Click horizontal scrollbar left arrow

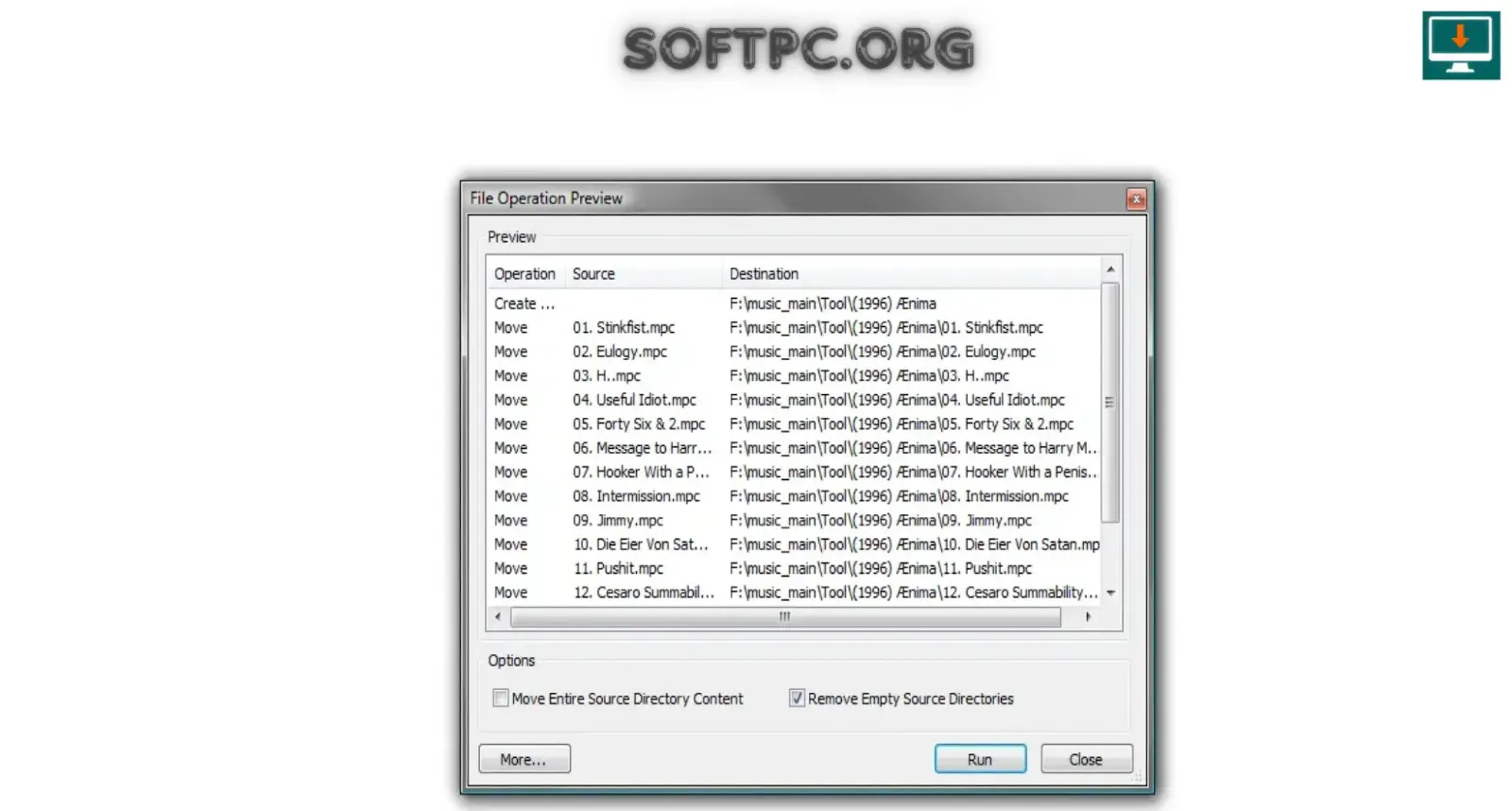point(498,616)
